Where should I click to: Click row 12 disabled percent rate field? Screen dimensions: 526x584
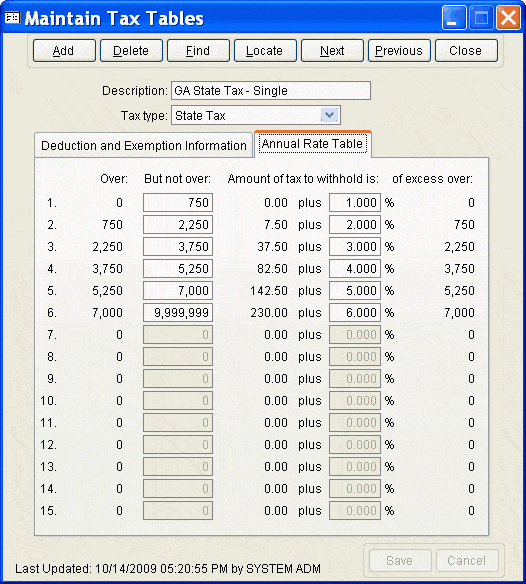click(x=355, y=445)
